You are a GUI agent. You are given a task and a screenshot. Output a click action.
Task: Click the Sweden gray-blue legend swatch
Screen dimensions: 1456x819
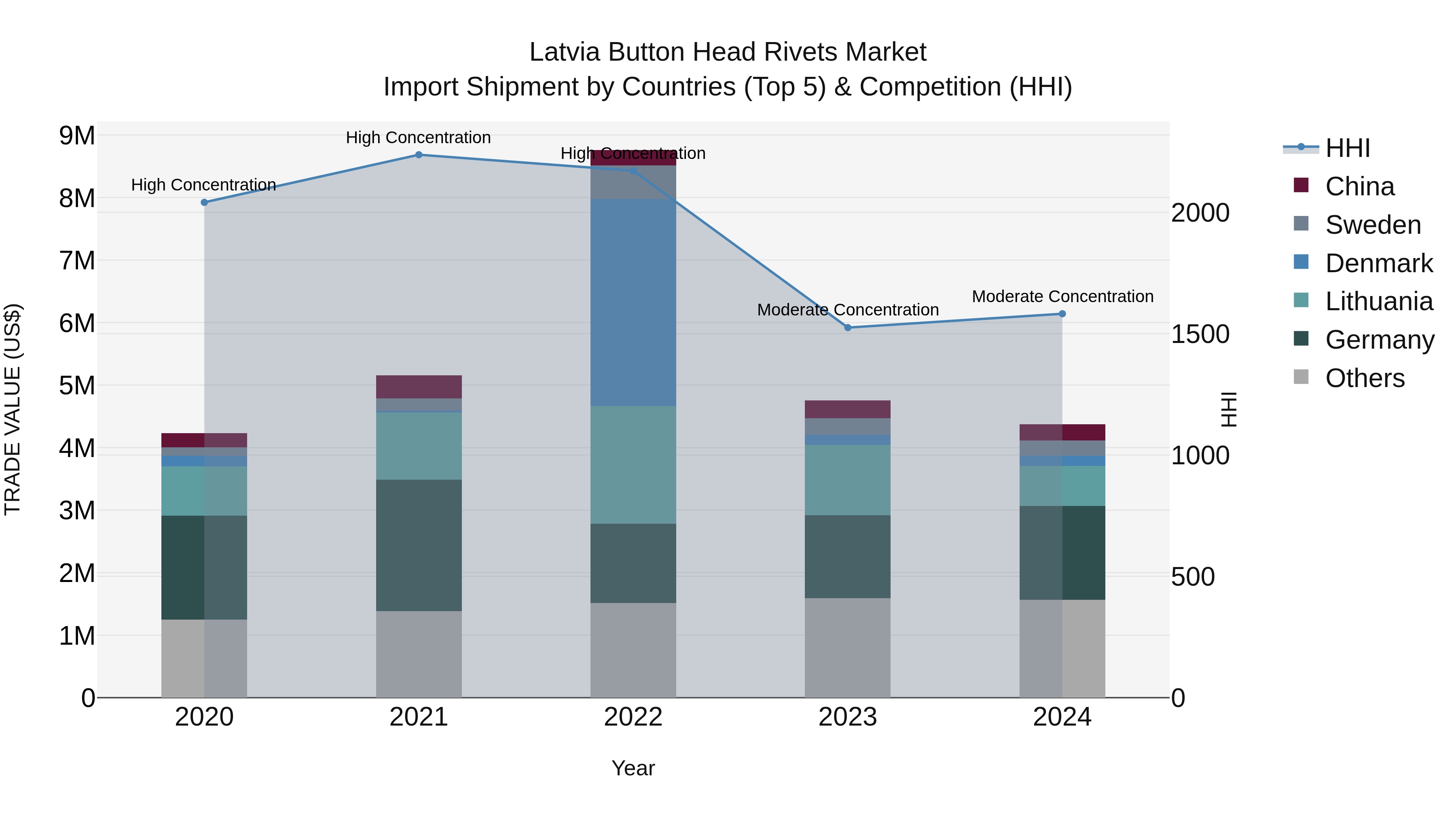pos(1301,223)
